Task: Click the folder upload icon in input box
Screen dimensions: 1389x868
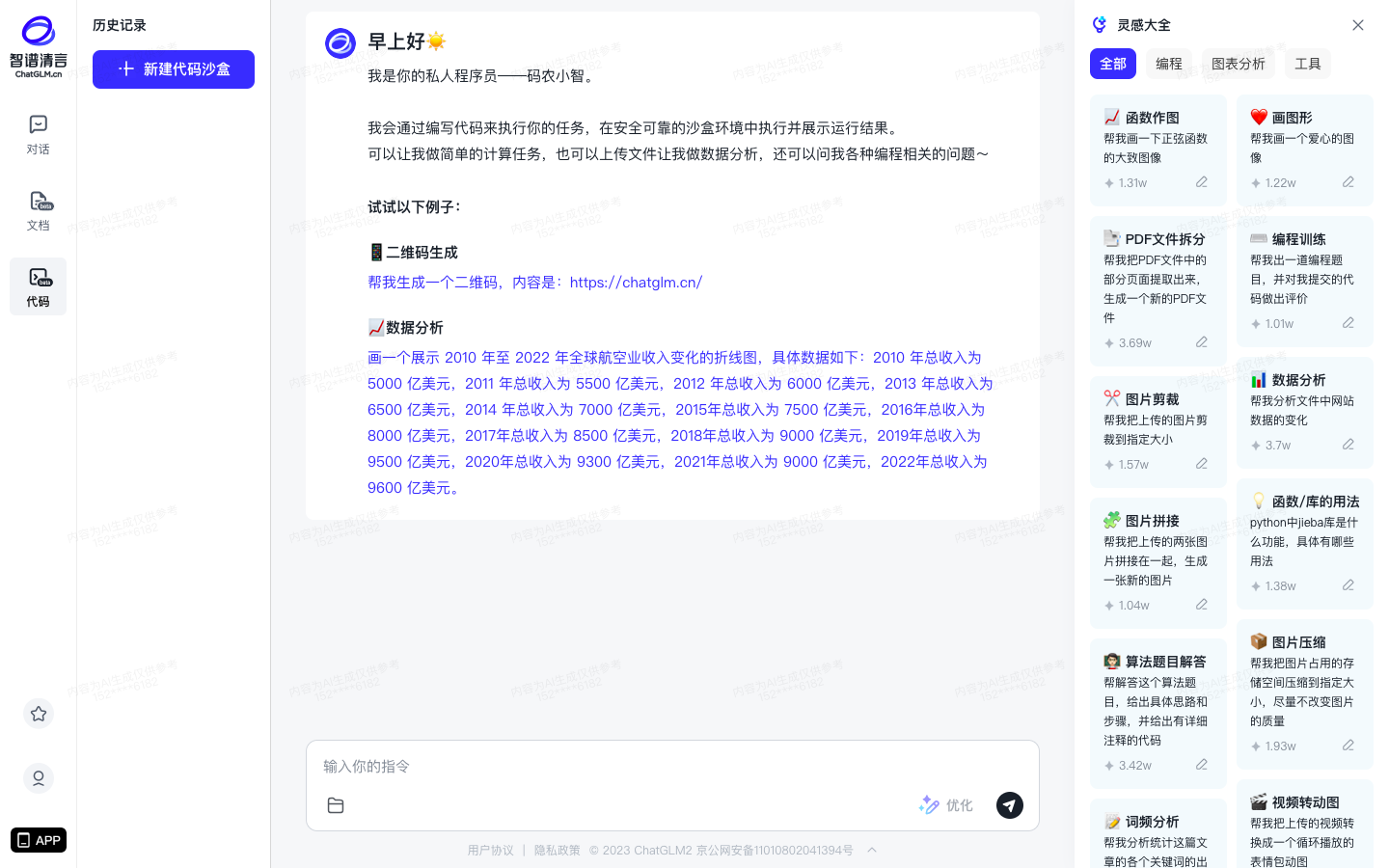Action: tap(336, 805)
